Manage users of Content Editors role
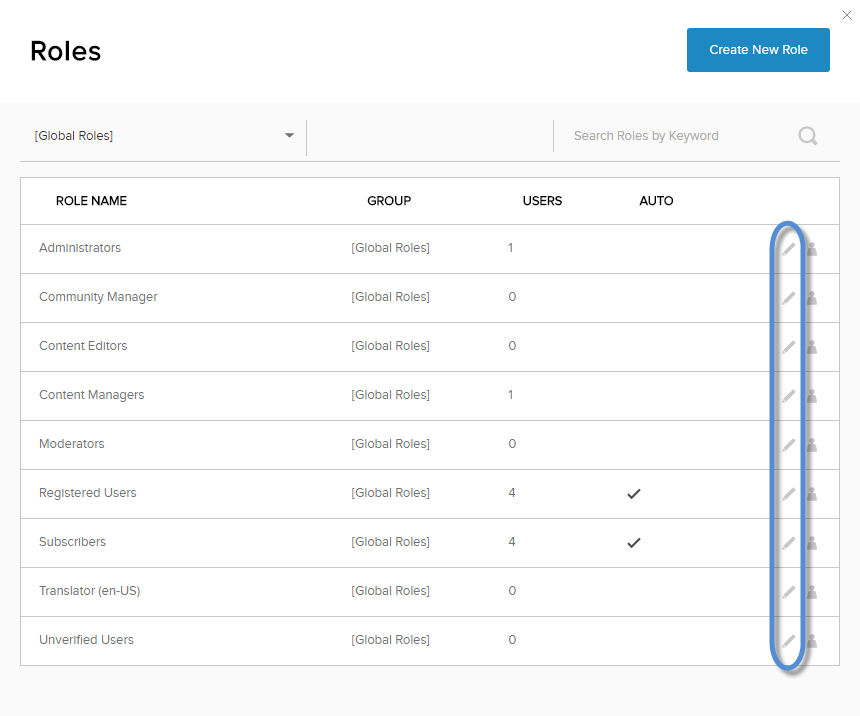 pyautogui.click(x=812, y=347)
